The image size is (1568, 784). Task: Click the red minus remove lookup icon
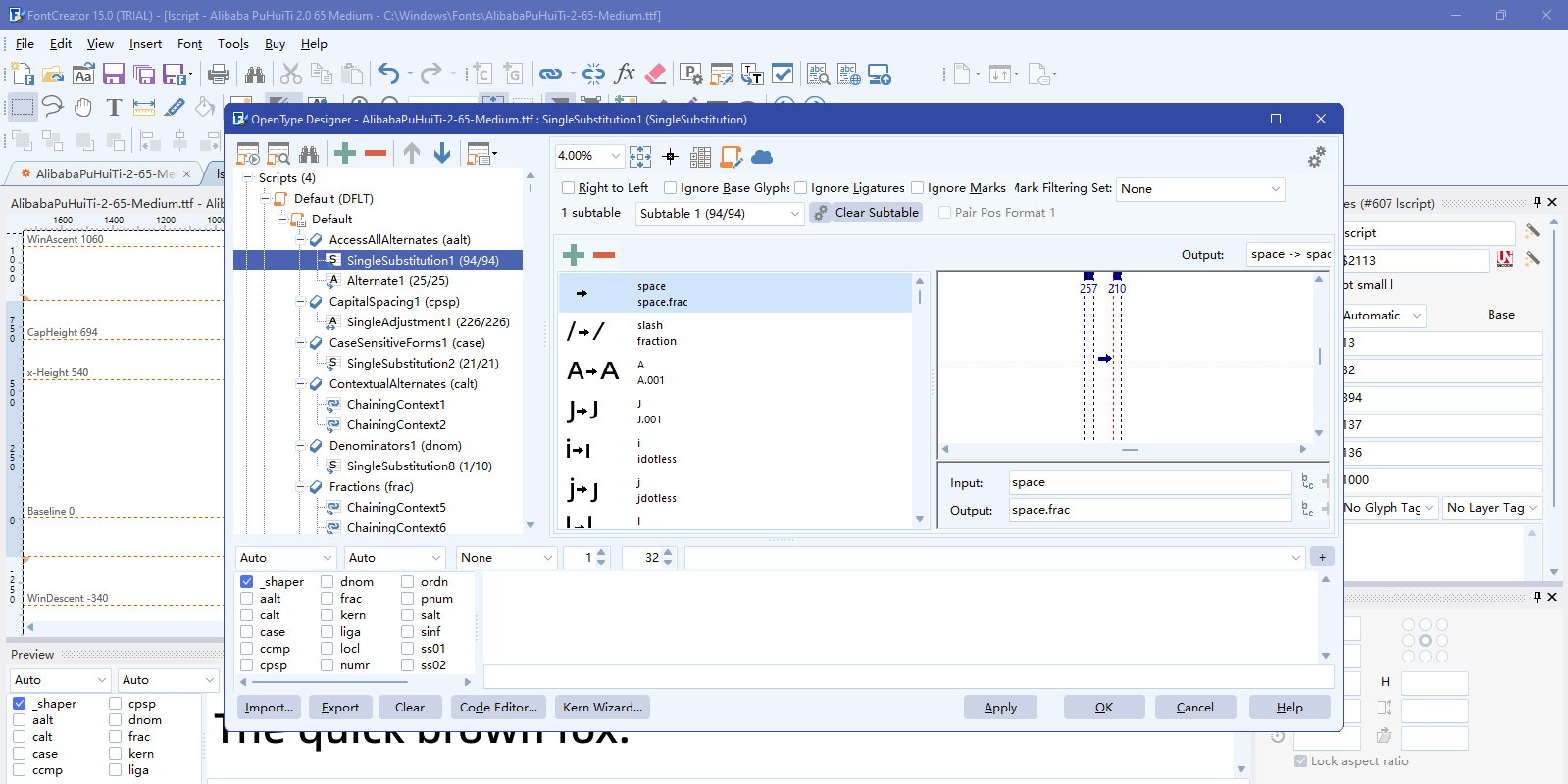[376, 153]
